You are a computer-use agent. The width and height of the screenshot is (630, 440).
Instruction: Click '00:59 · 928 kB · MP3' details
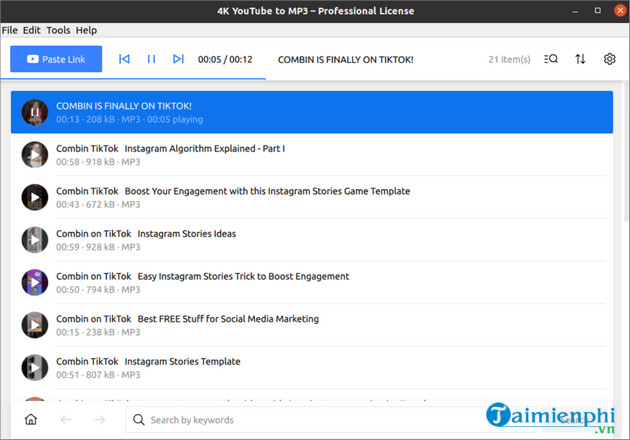pyautogui.click(x=98, y=247)
